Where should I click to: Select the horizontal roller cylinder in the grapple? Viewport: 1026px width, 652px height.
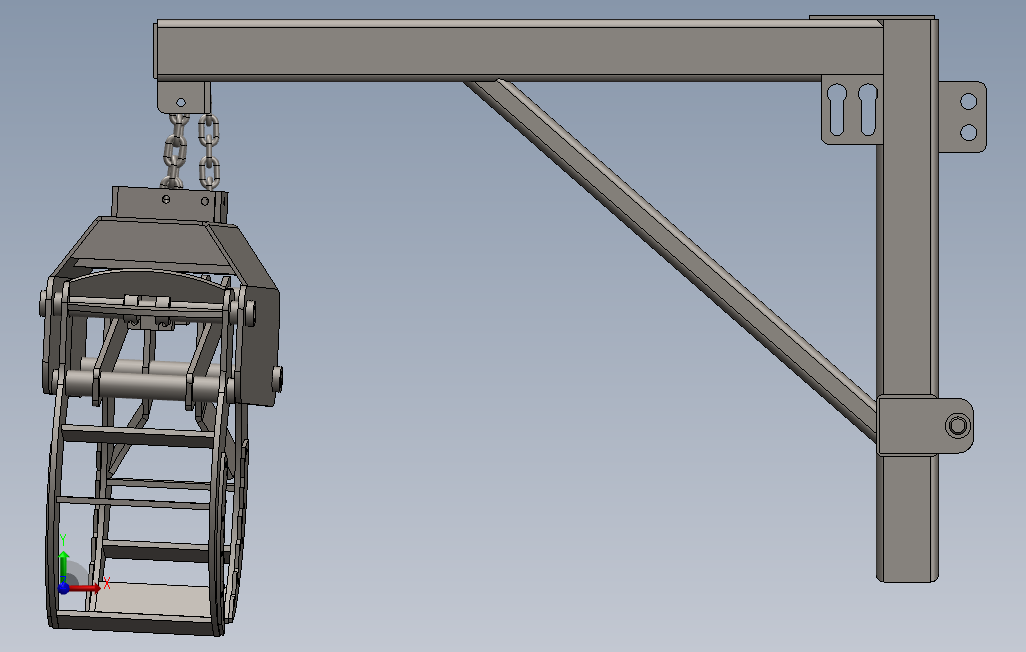pyautogui.click(x=144, y=384)
